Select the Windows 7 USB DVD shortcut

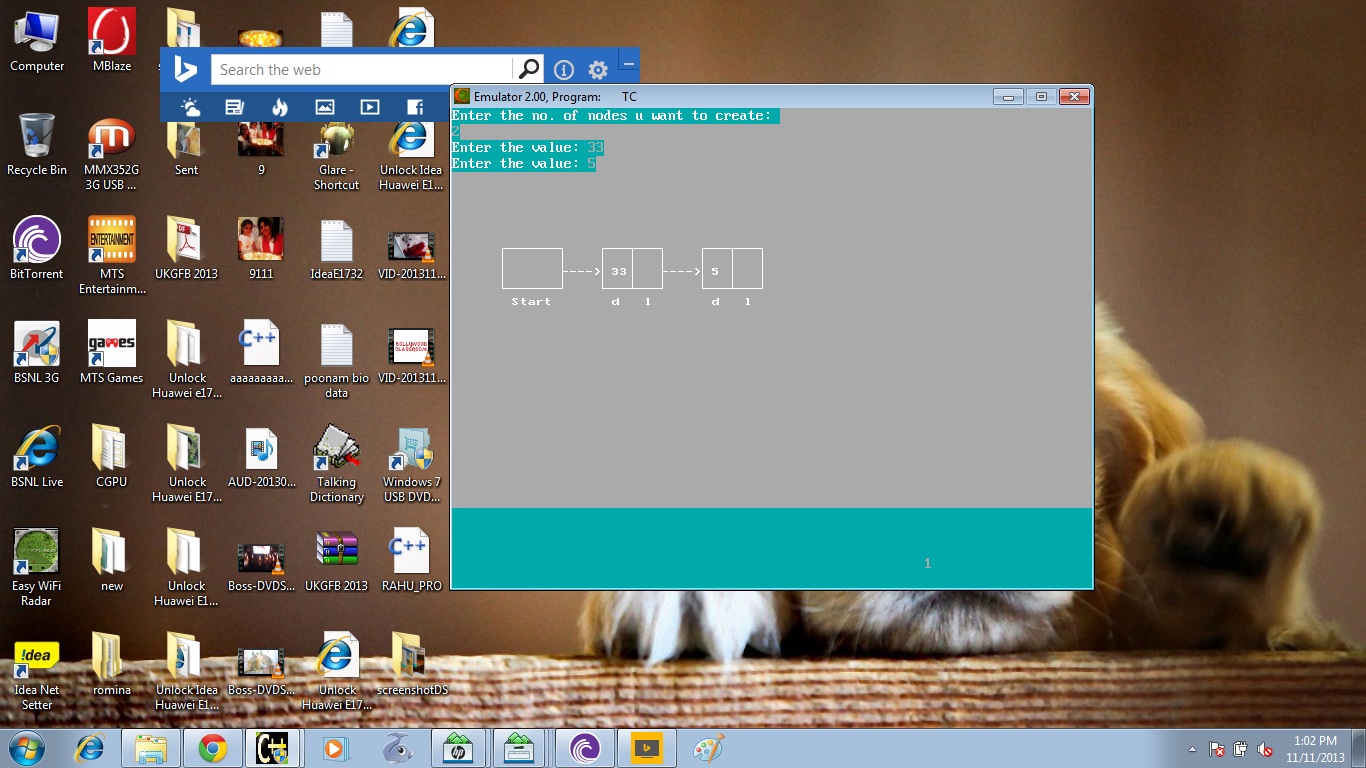(x=412, y=465)
